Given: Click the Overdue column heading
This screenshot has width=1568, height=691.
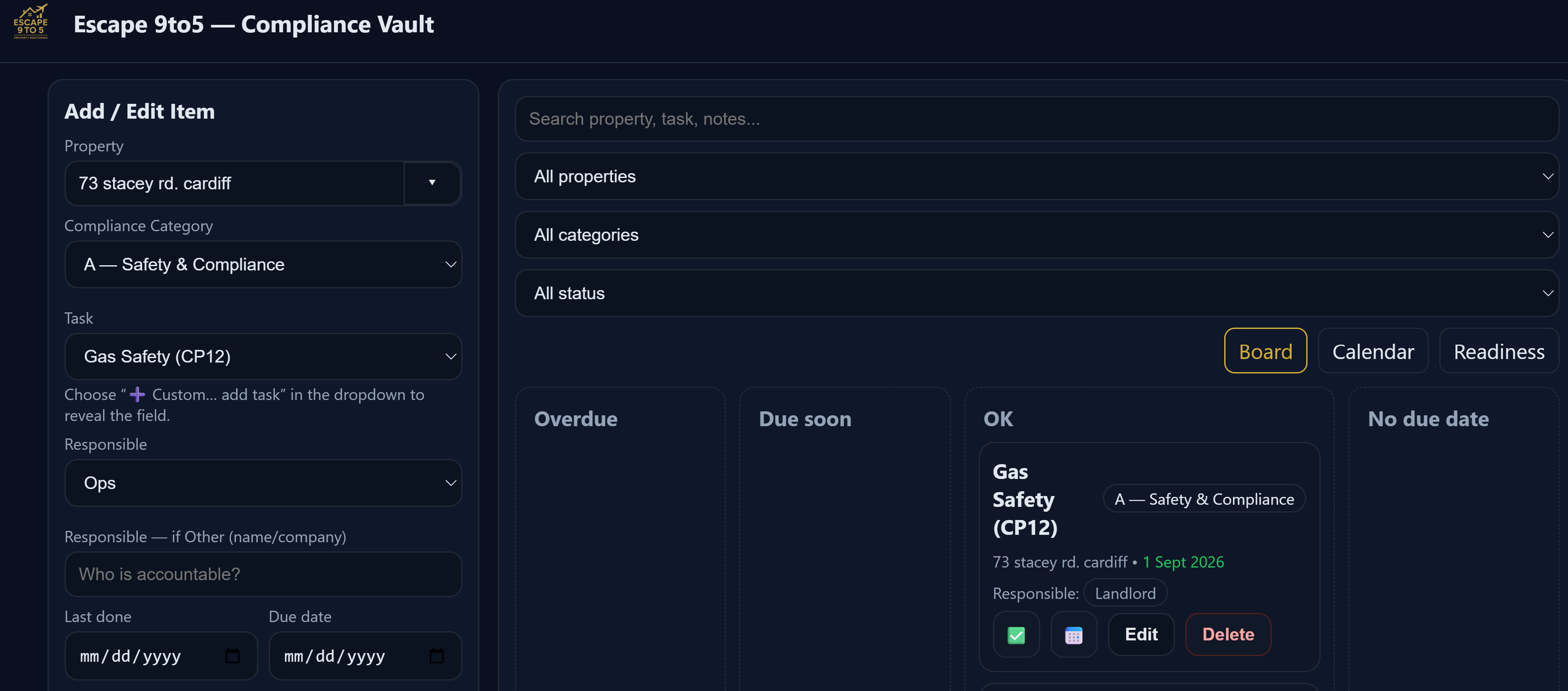Looking at the screenshot, I should [x=576, y=419].
